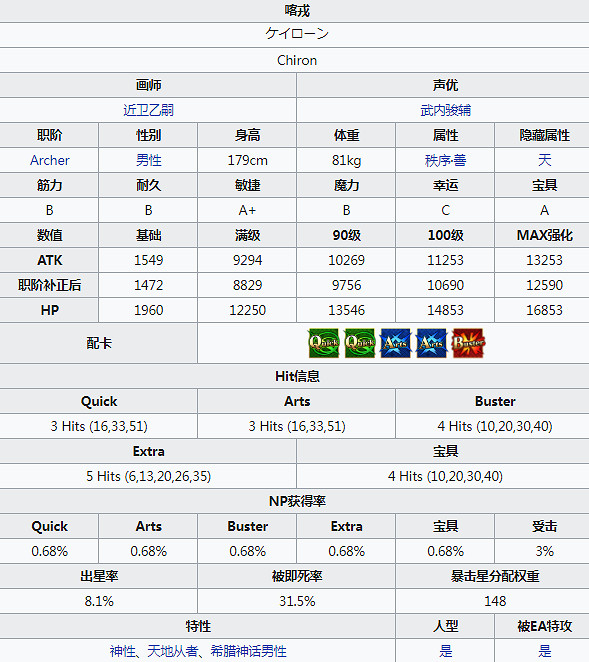Open the 神性 trait link

[x=122, y=651]
